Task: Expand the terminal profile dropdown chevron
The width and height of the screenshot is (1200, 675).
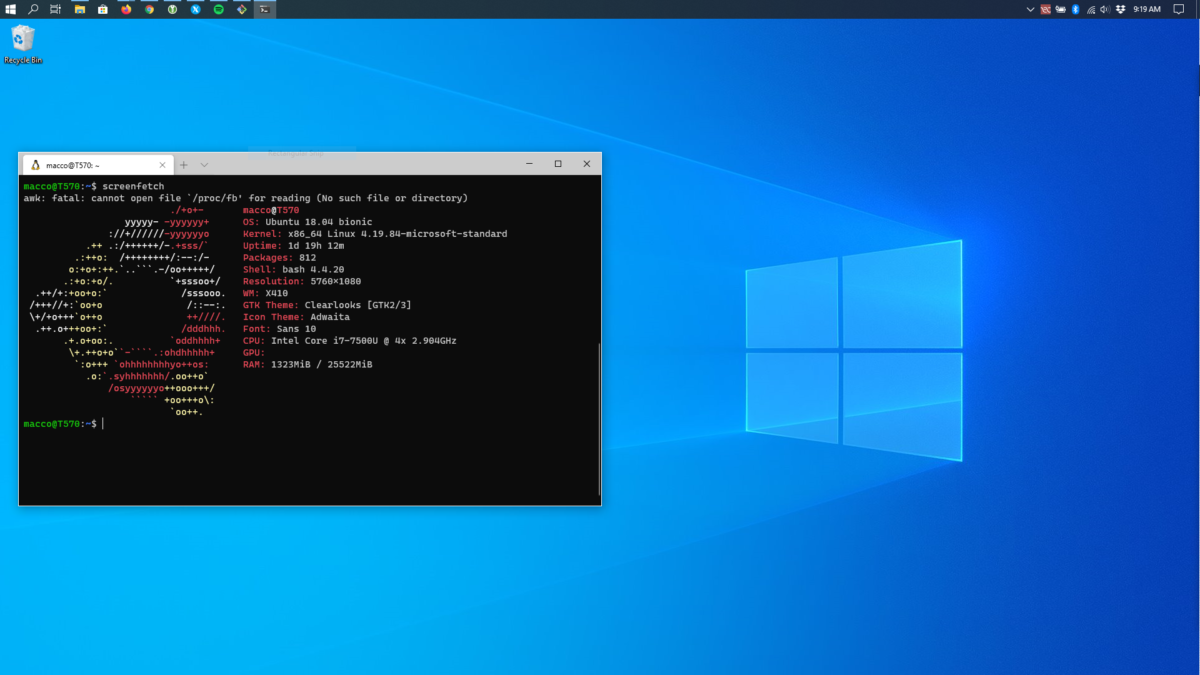Action: pyautogui.click(x=204, y=164)
